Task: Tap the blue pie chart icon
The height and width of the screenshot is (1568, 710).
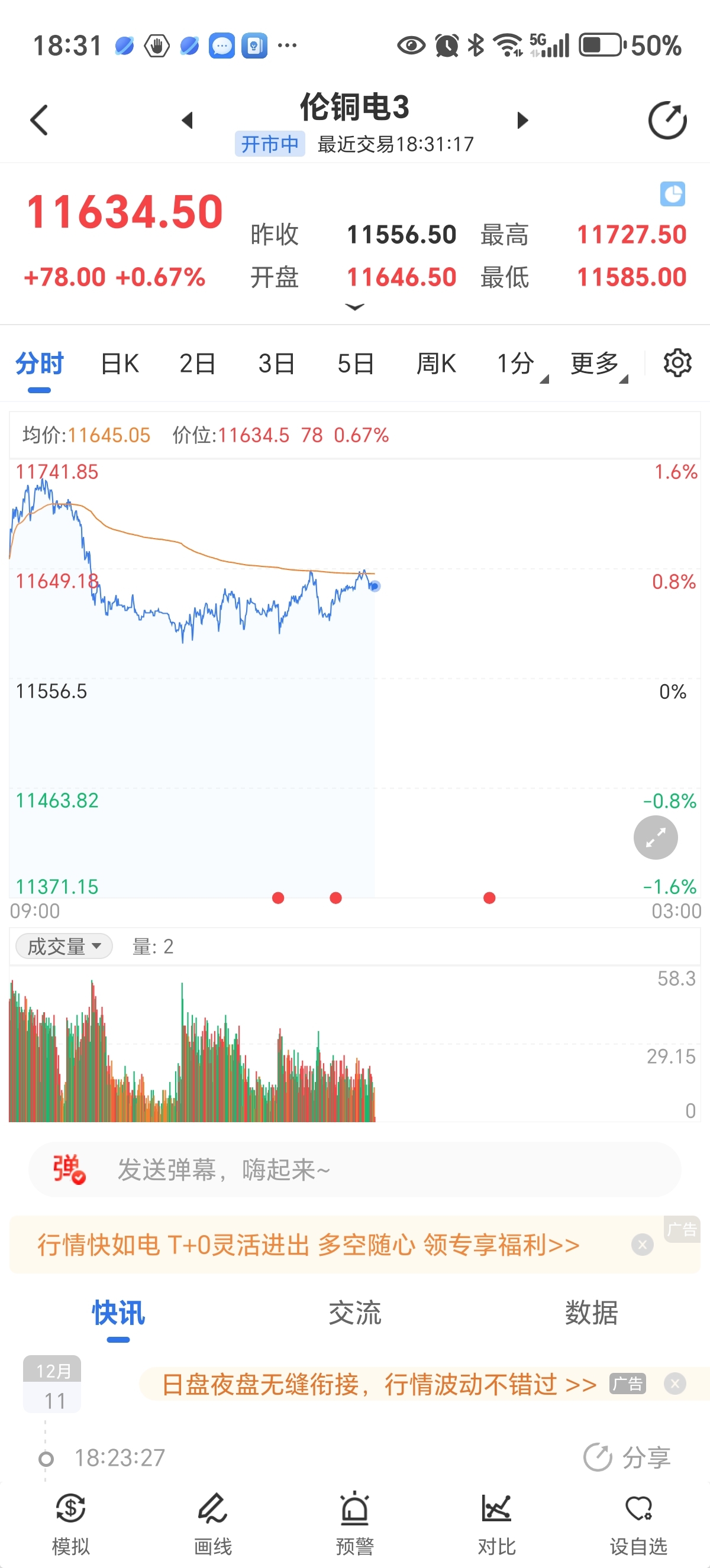Action: tap(672, 194)
